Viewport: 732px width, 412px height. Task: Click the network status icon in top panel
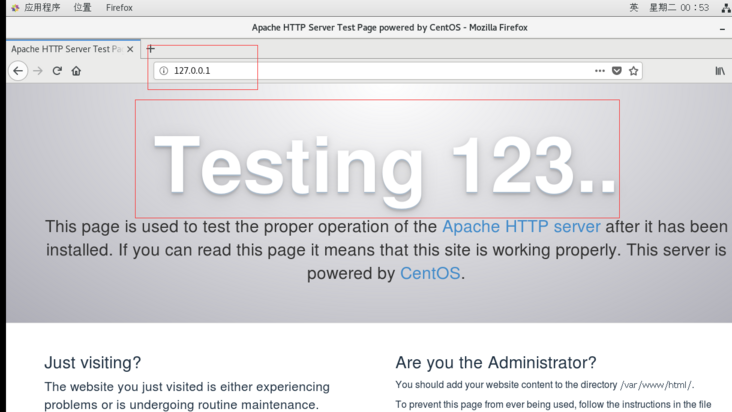pos(726,8)
